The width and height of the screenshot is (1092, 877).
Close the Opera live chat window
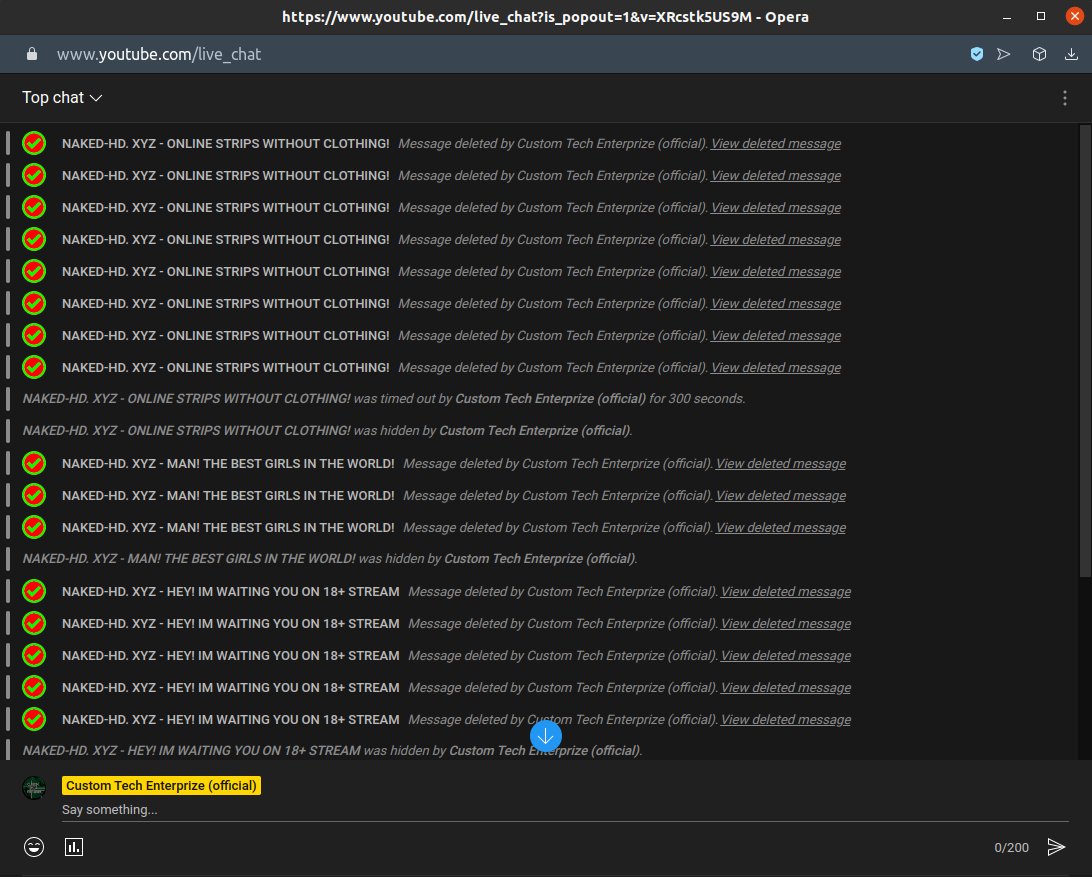[1074, 17]
